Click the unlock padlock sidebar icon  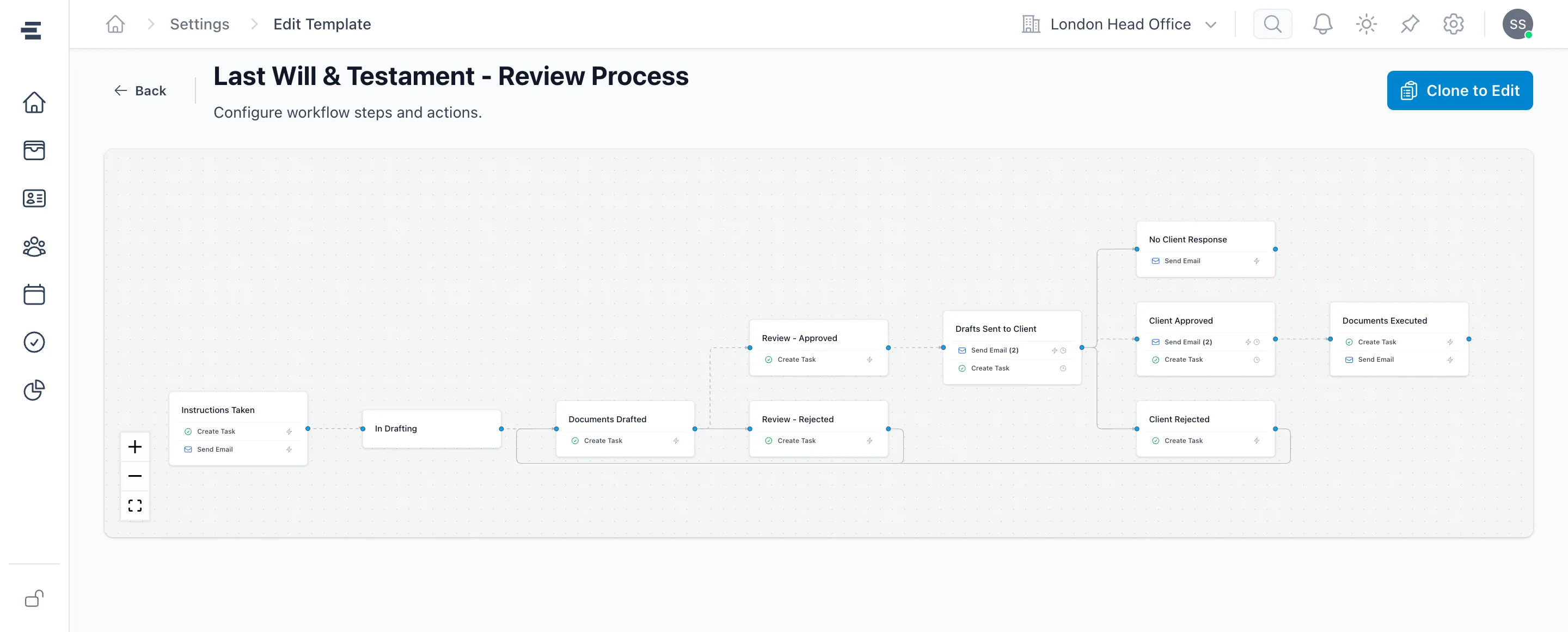coord(34,599)
